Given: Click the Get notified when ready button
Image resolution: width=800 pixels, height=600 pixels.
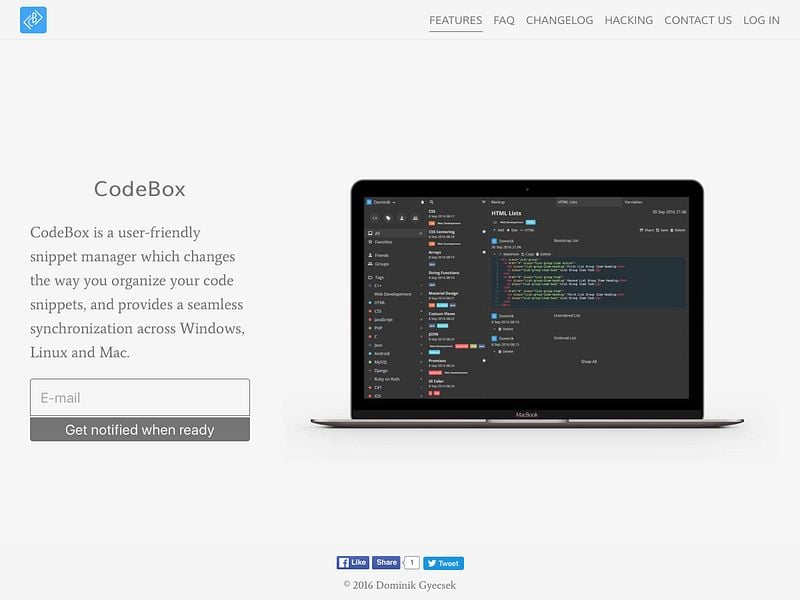Looking at the screenshot, I should pos(140,430).
